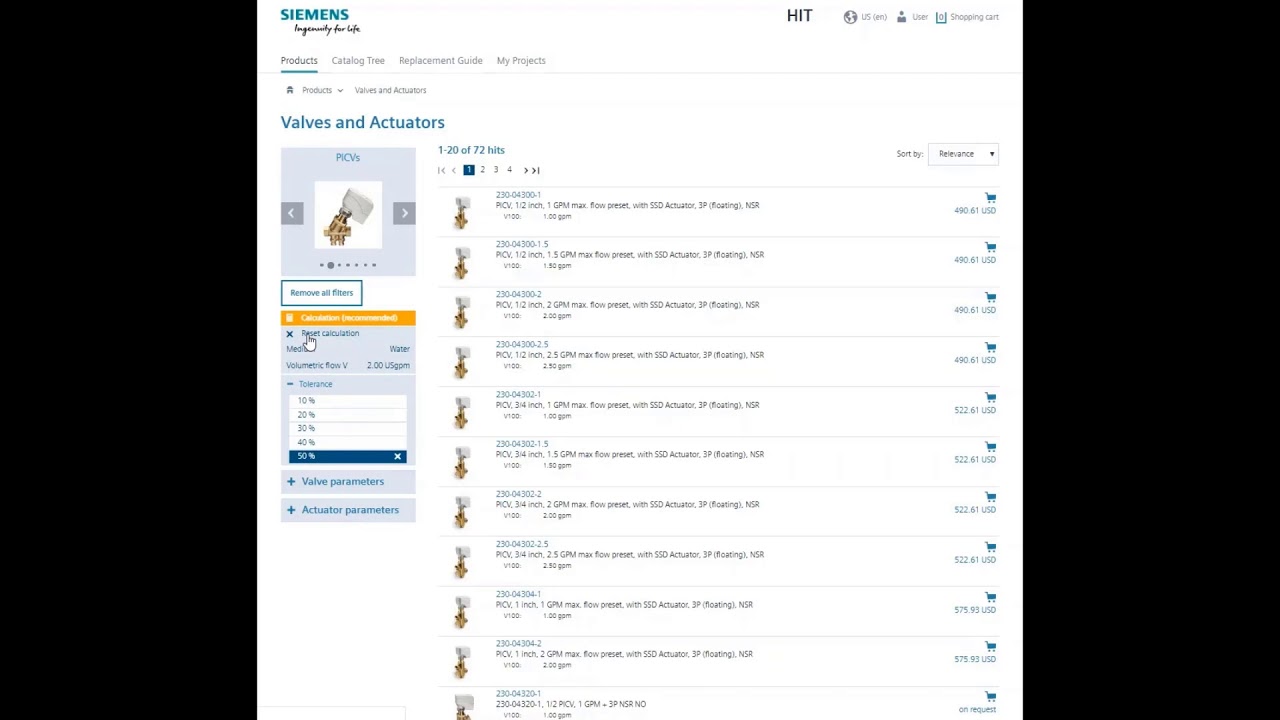
Task: Add 230-04302-2.5 to cart
Action: (990, 547)
